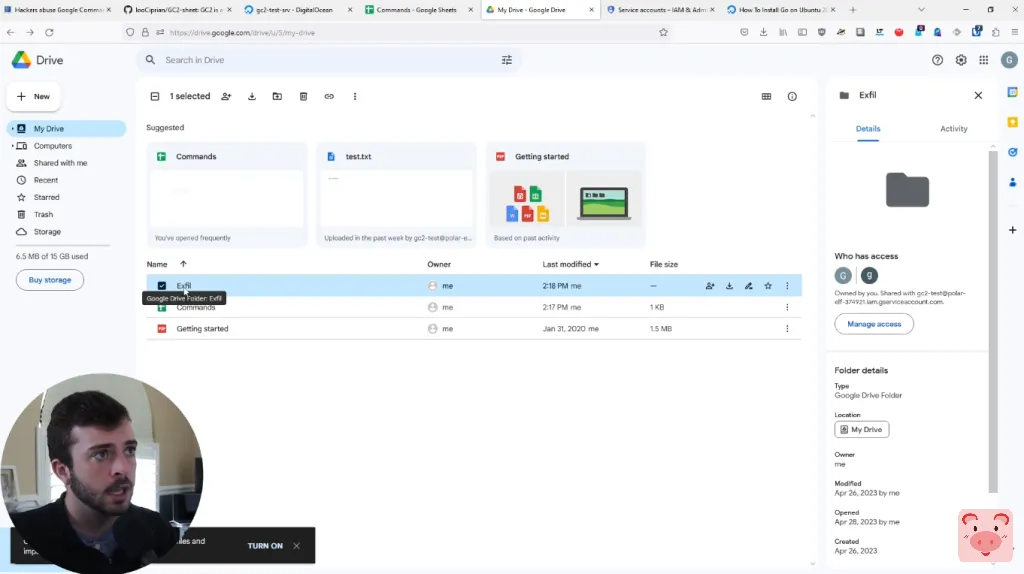
Task: Share the Exfil folder row icon
Action: tap(710, 285)
